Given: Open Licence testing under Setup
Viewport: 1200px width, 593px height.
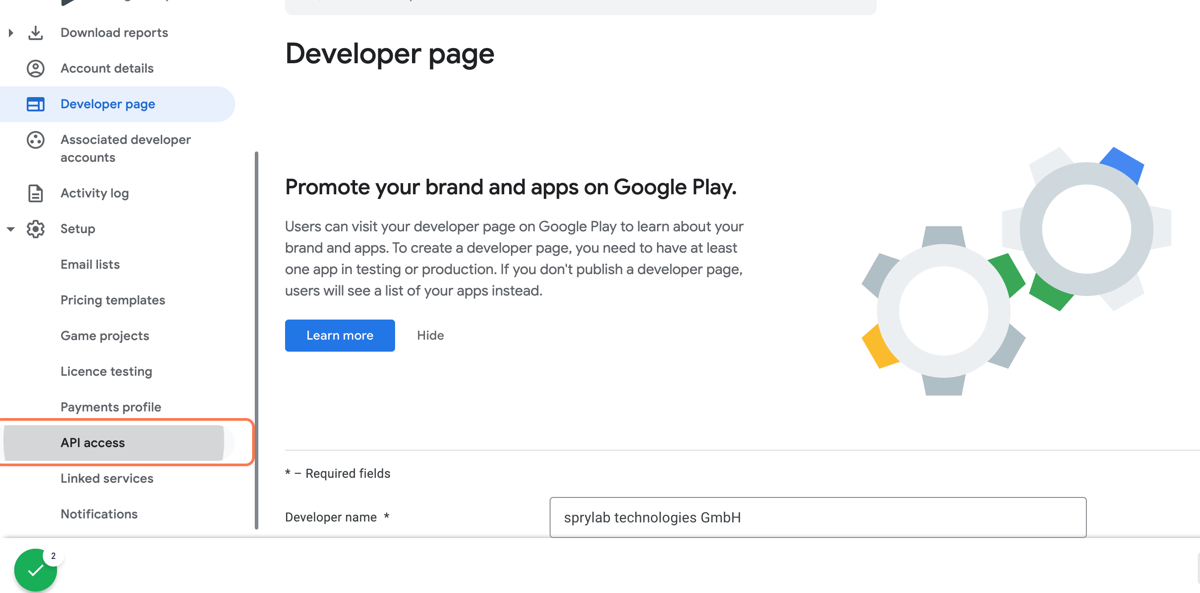Looking at the screenshot, I should coord(106,371).
